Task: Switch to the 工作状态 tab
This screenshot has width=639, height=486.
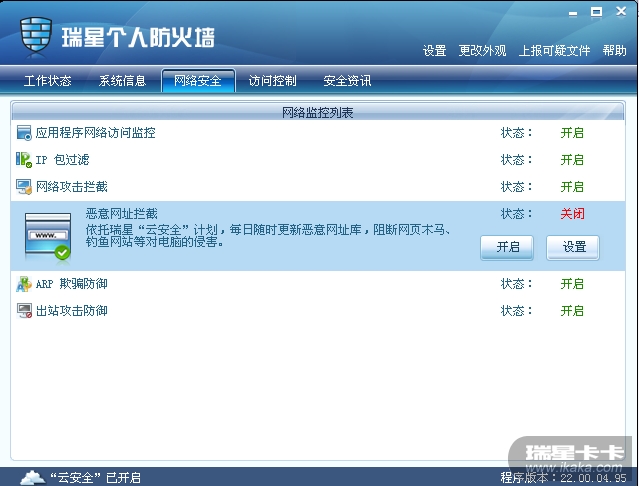Action: pos(47,81)
